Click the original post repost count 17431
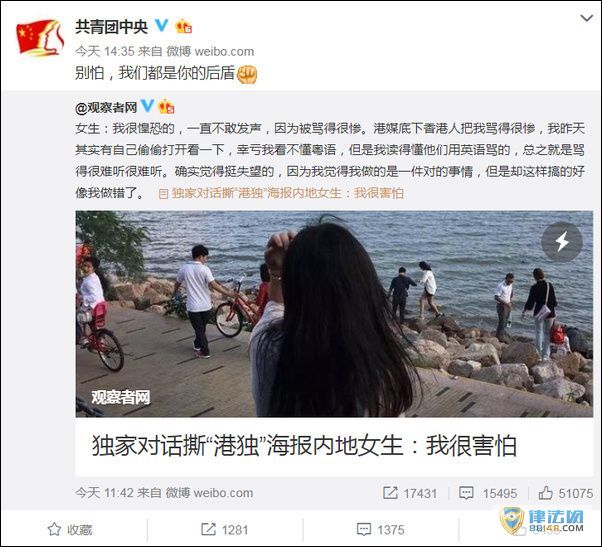Screen dimensions: 602x547 tap(410, 493)
